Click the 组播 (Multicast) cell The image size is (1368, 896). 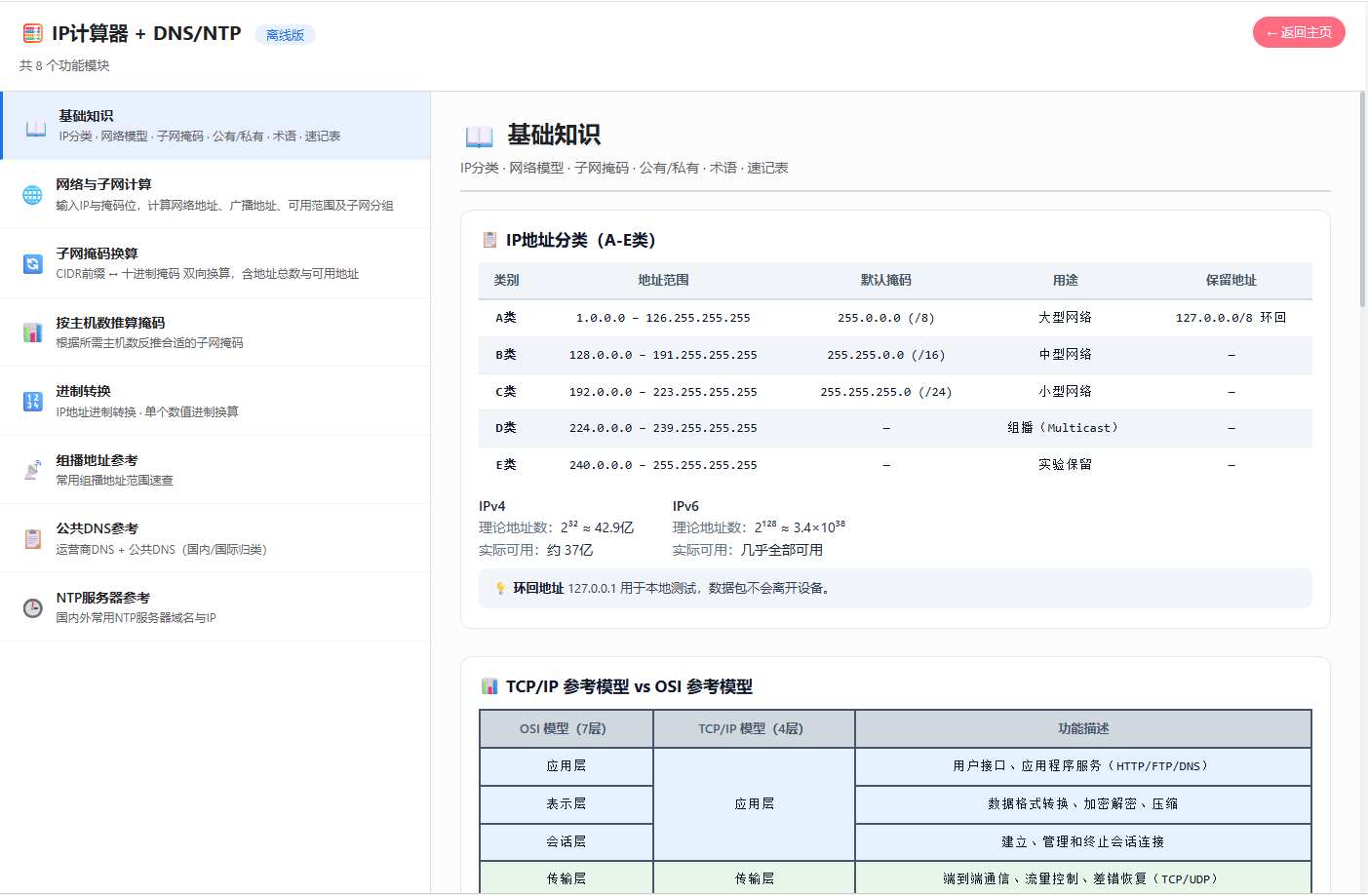tap(1064, 428)
